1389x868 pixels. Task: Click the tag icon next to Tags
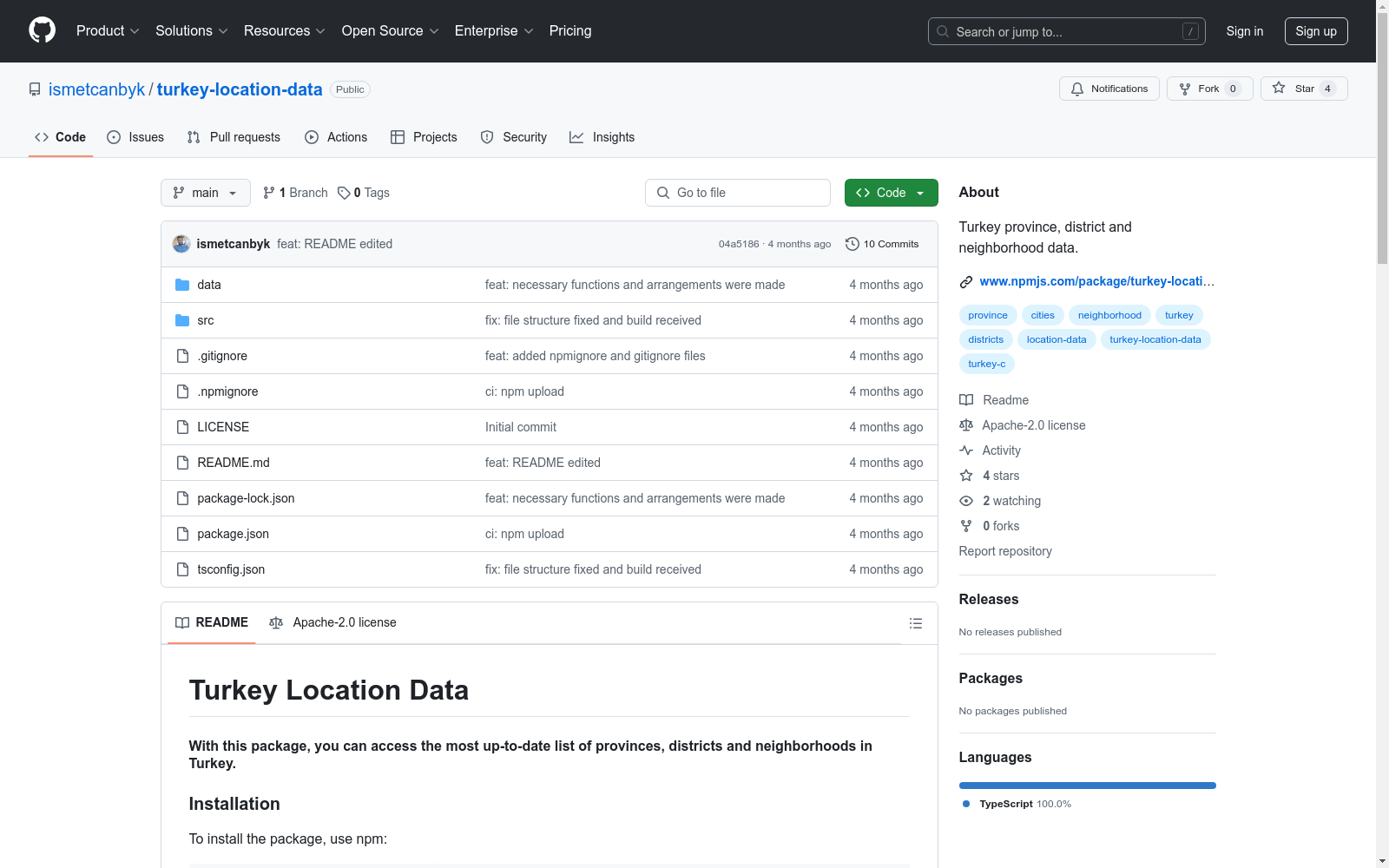pyautogui.click(x=344, y=193)
